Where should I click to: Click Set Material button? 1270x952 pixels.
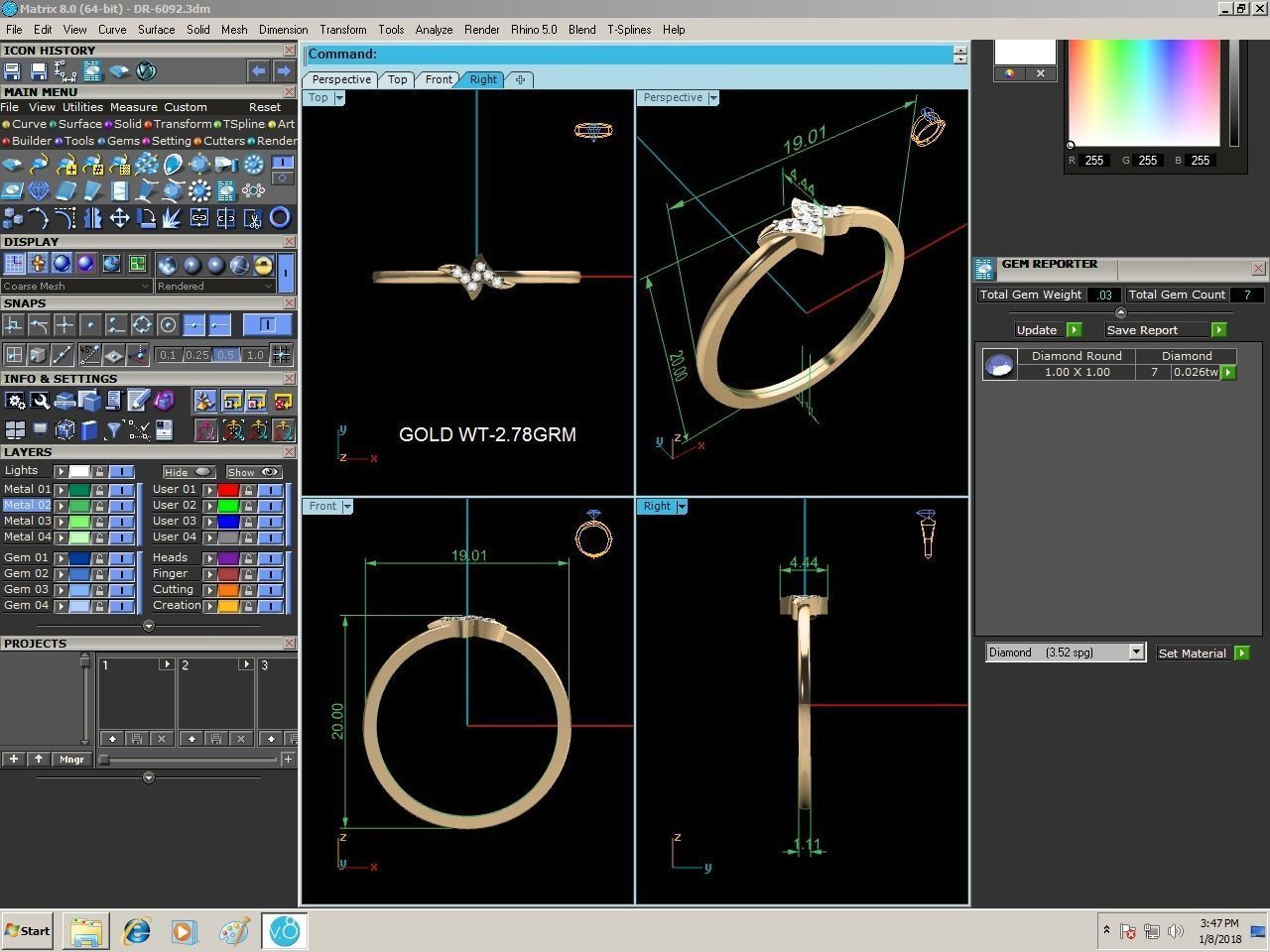click(1204, 654)
